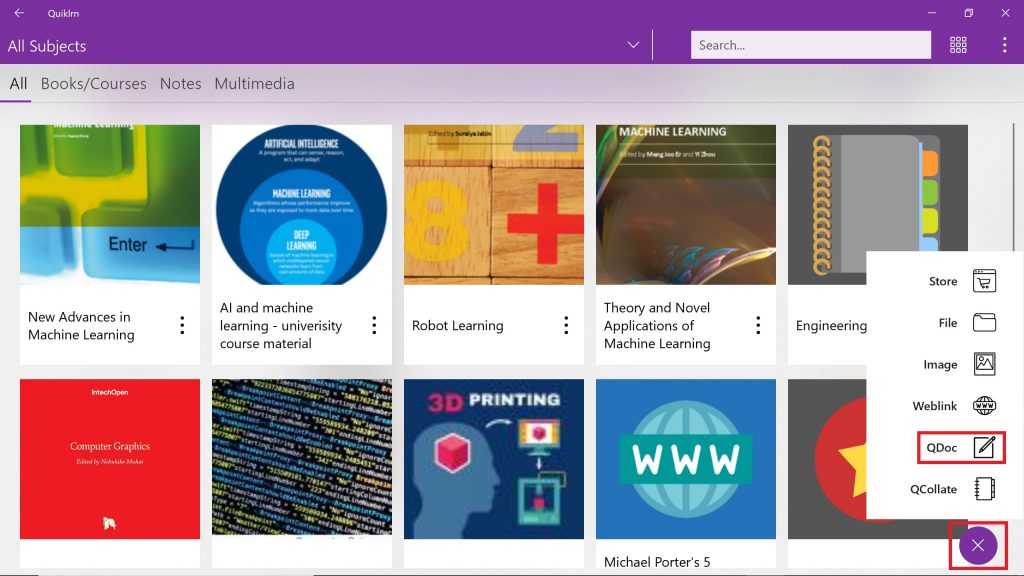The image size is (1024, 576).
Task: Click the QCollate notebook icon
Action: 984,489
